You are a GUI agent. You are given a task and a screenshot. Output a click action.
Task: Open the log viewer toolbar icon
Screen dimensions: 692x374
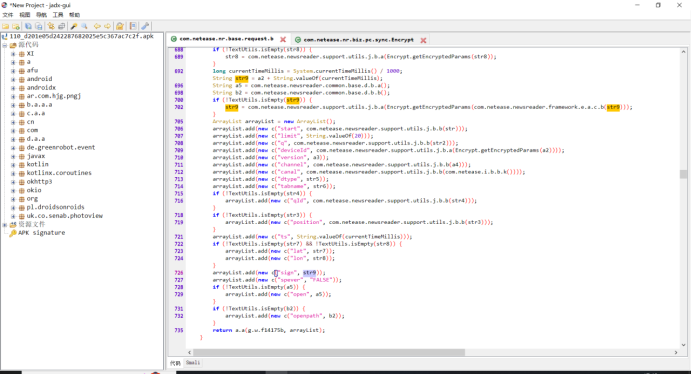pos(133,26)
